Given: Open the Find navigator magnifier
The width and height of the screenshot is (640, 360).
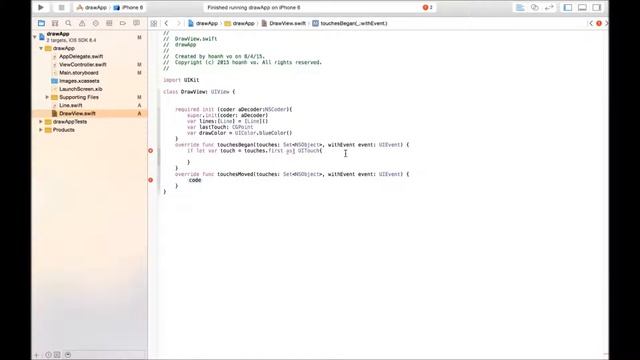Looking at the screenshot, I should pyautogui.click(x=69, y=23).
